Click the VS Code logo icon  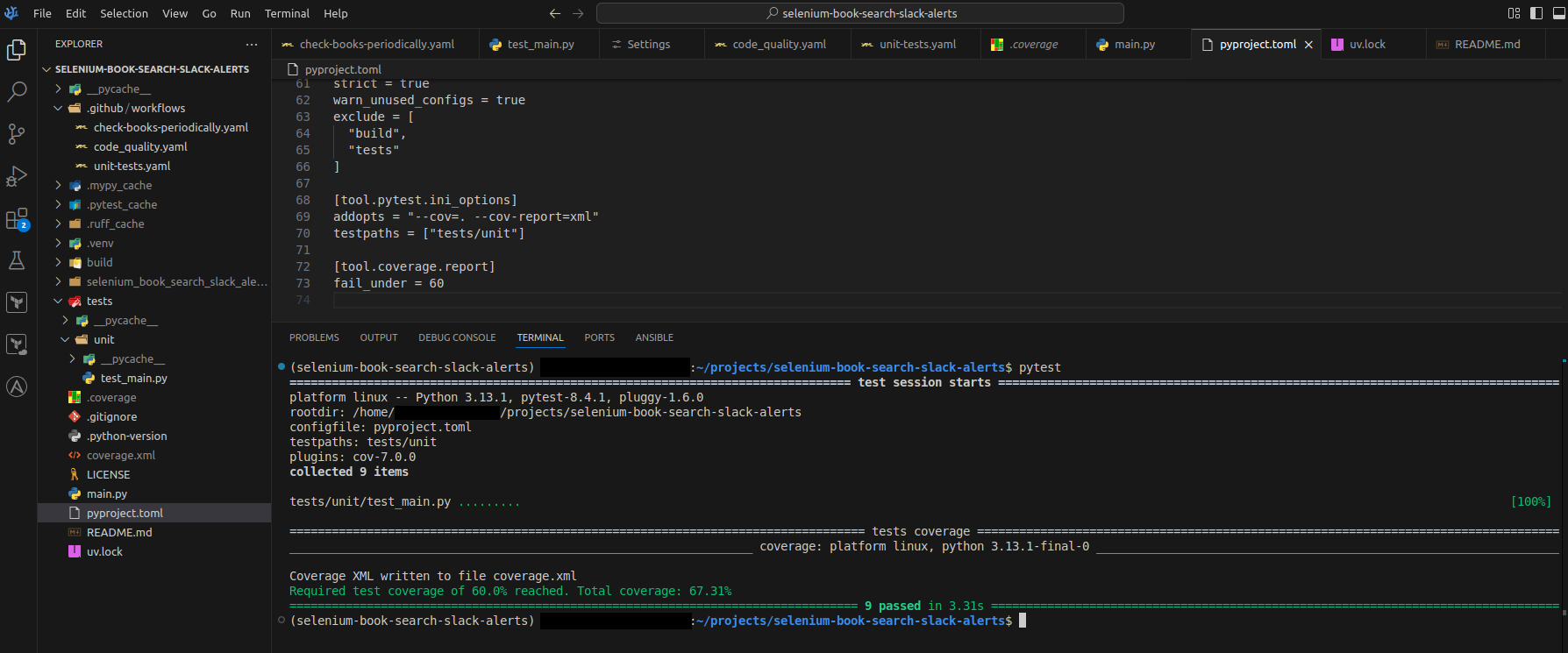11,13
